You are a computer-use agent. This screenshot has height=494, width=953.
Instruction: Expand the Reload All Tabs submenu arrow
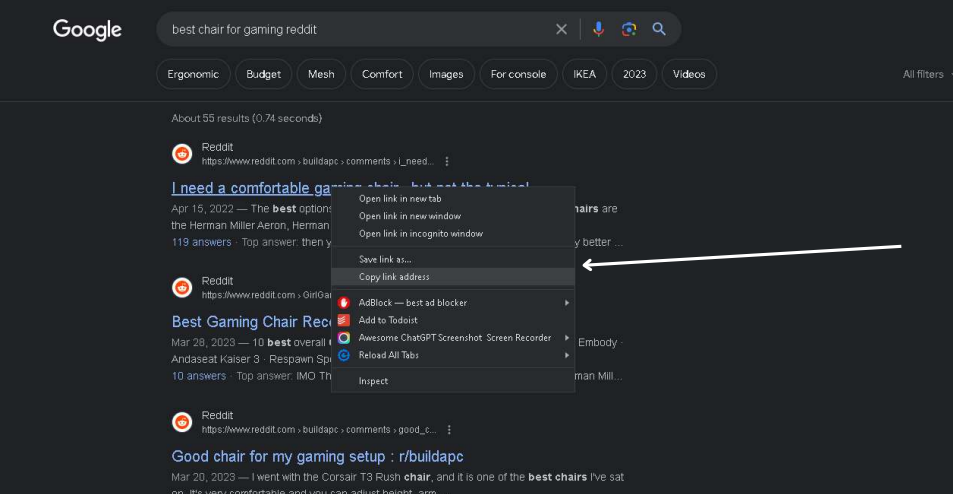[566, 355]
